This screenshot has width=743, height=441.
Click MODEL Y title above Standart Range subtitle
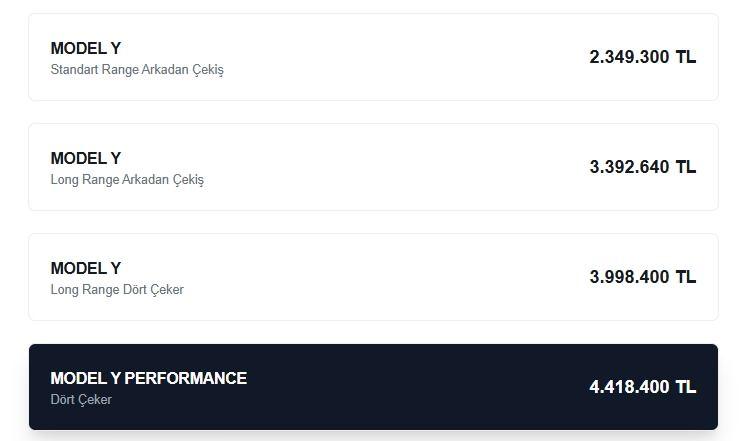86,48
